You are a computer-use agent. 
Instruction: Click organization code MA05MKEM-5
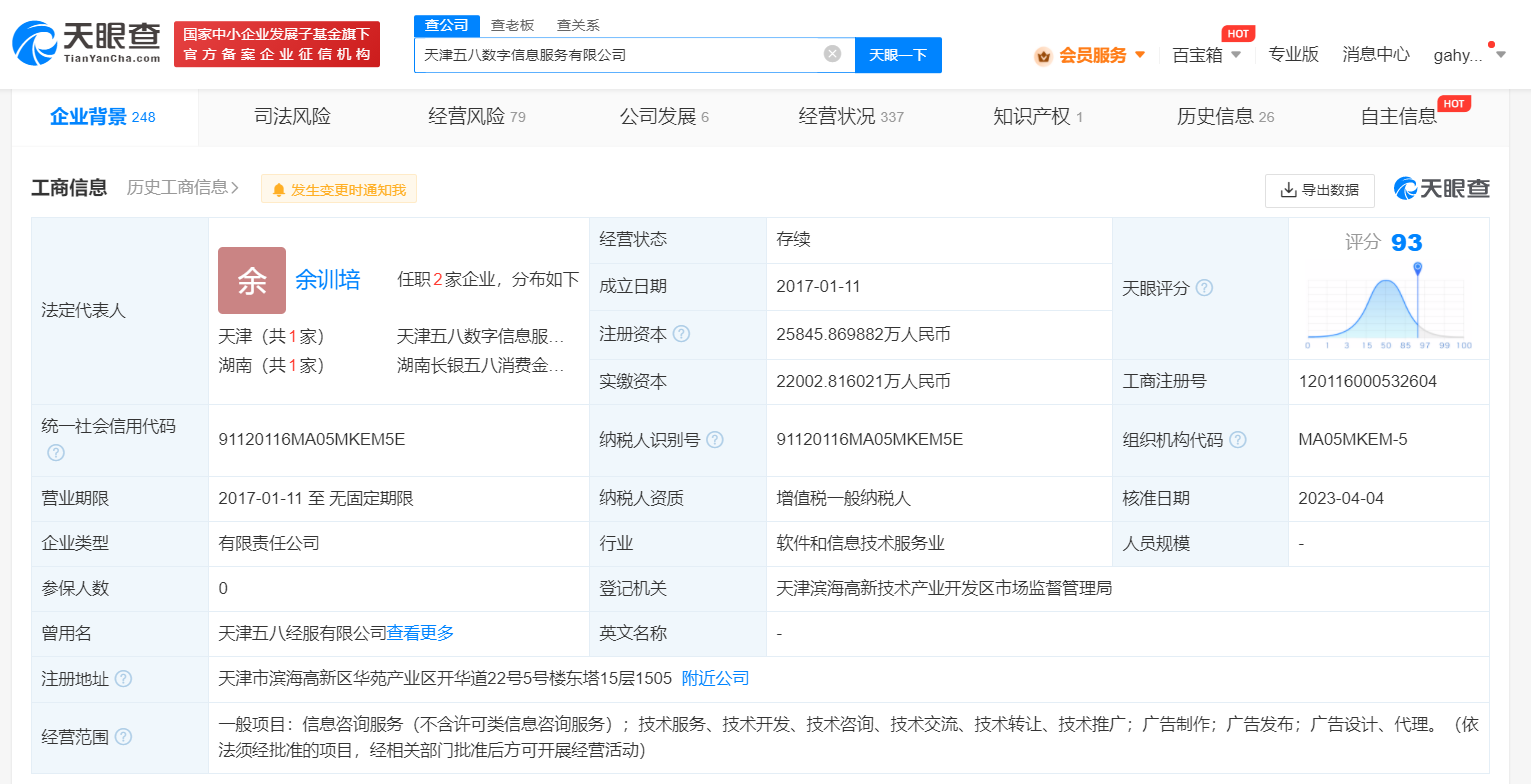pos(1353,439)
